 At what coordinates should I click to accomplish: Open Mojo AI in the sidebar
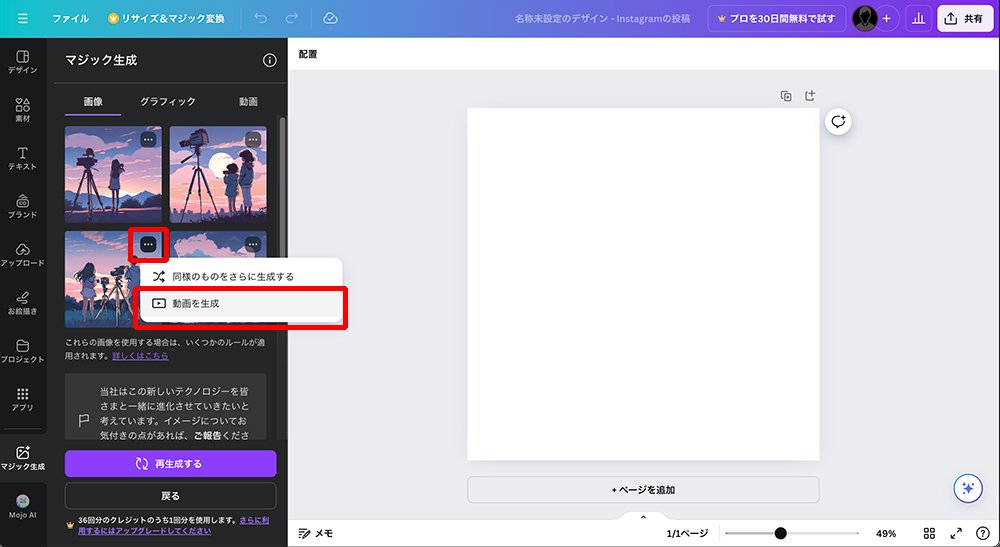(x=23, y=506)
